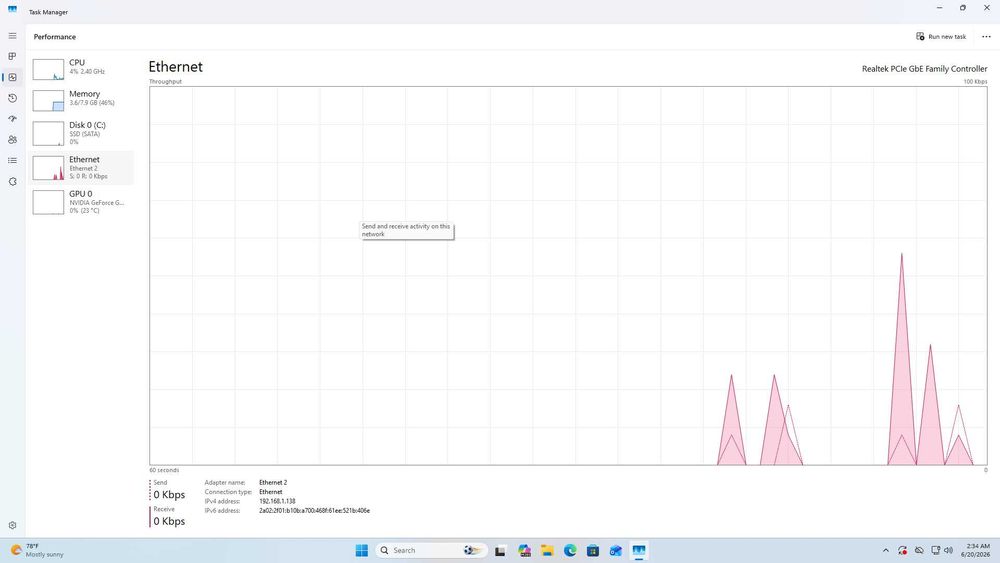Click the Send 0 Kbps value
This screenshot has width=1000, height=563.
(x=169, y=495)
